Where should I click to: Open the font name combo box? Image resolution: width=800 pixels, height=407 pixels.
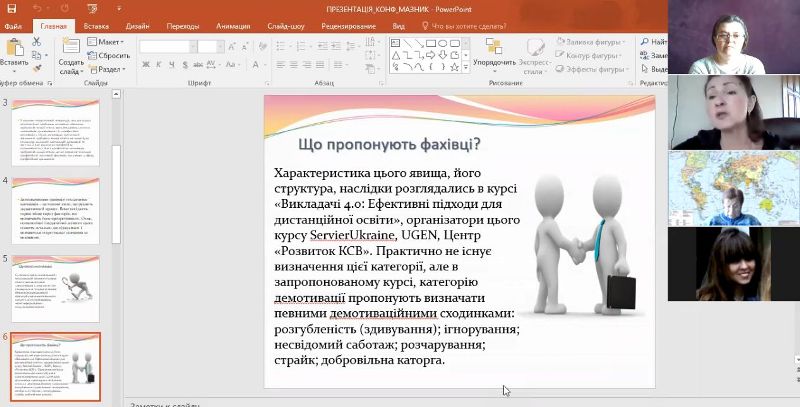166,46
